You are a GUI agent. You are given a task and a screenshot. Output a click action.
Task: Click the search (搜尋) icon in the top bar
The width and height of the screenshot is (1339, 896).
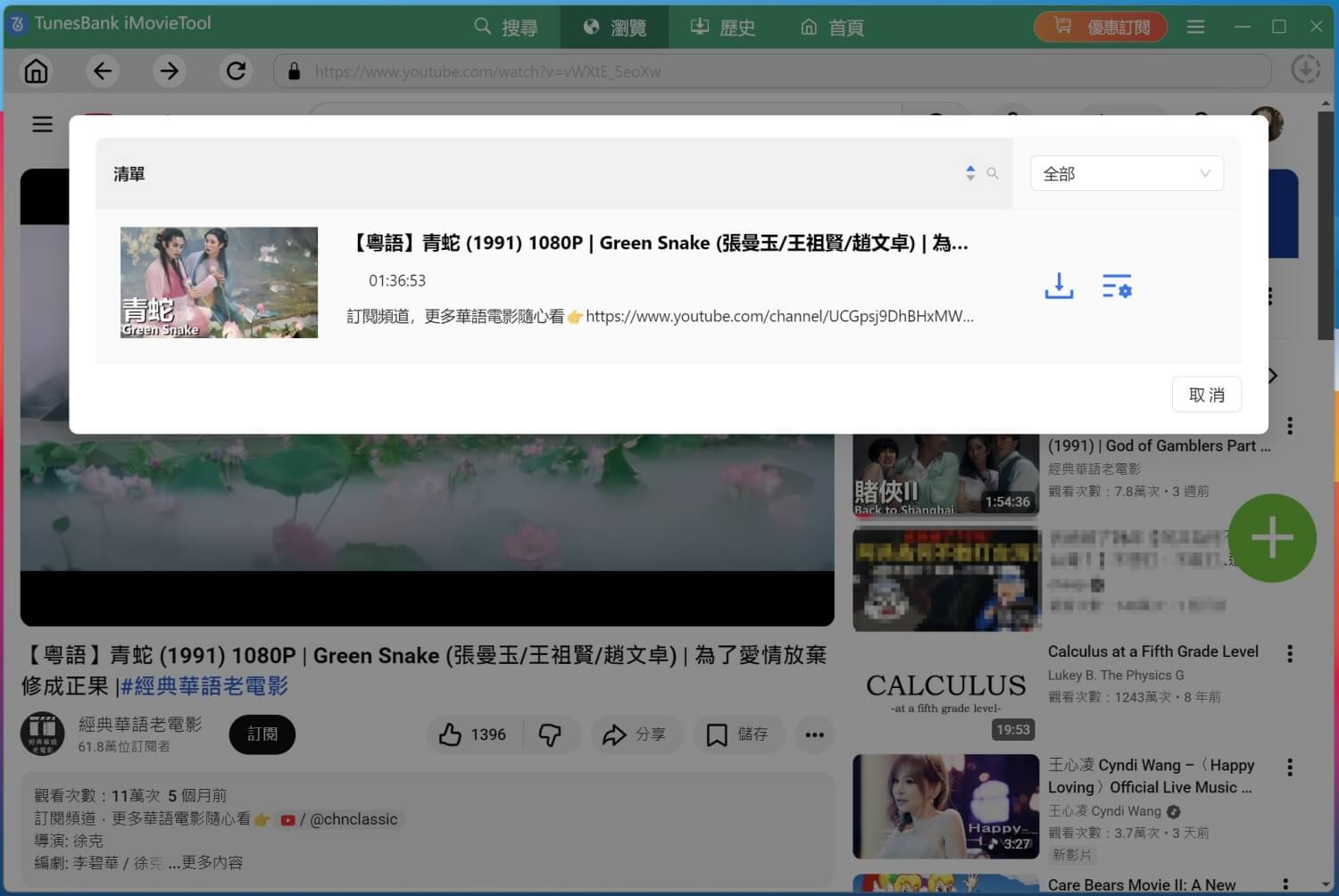coord(483,27)
